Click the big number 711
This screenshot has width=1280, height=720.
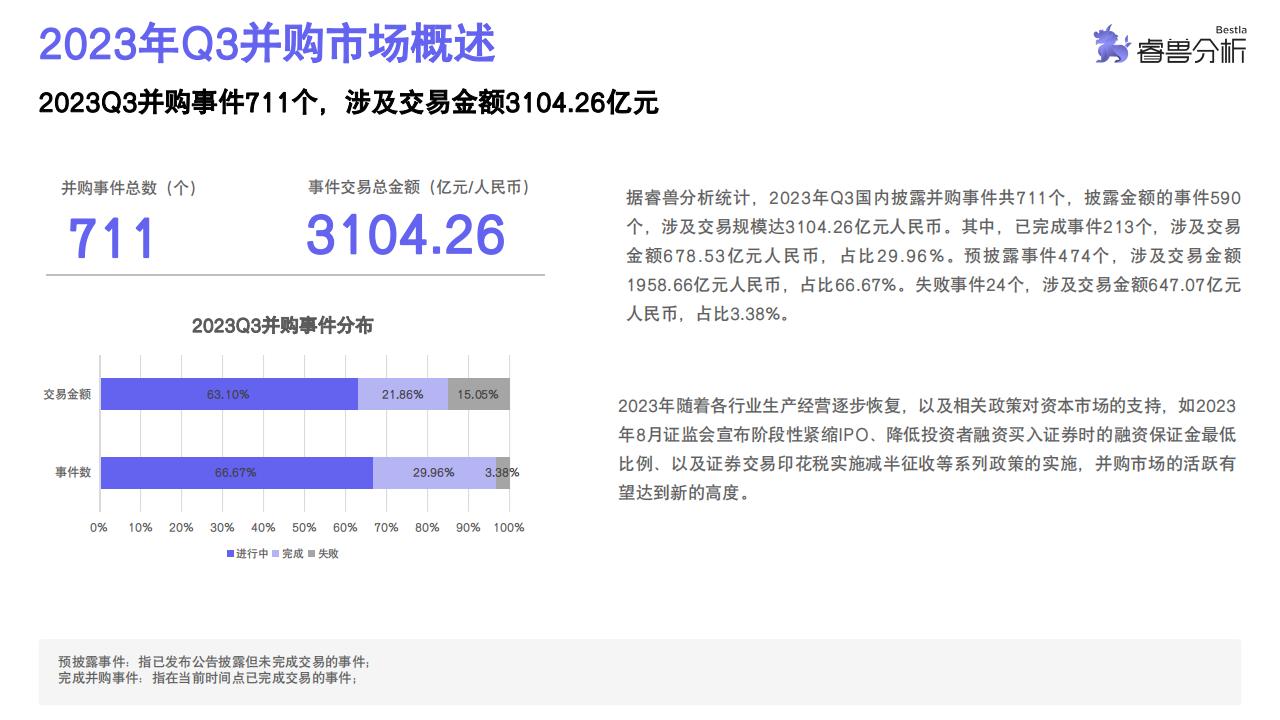click(112, 238)
